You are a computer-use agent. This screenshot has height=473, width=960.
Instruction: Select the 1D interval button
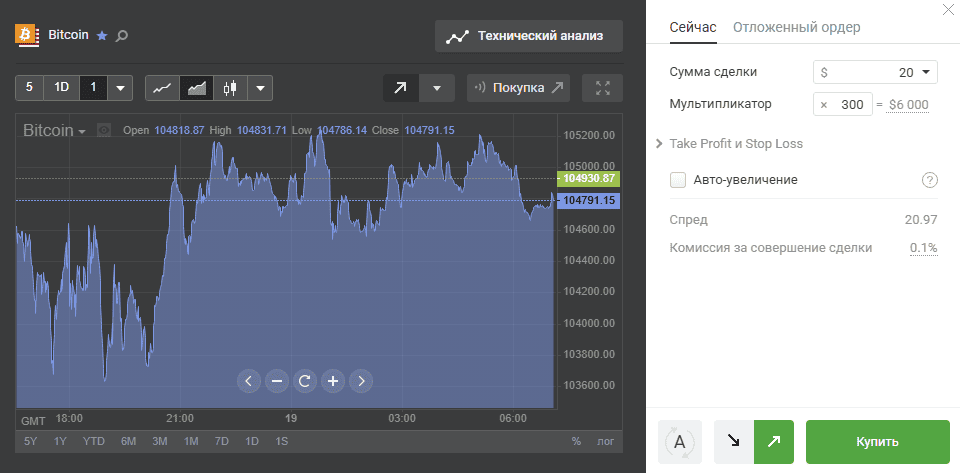coord(62,88)
